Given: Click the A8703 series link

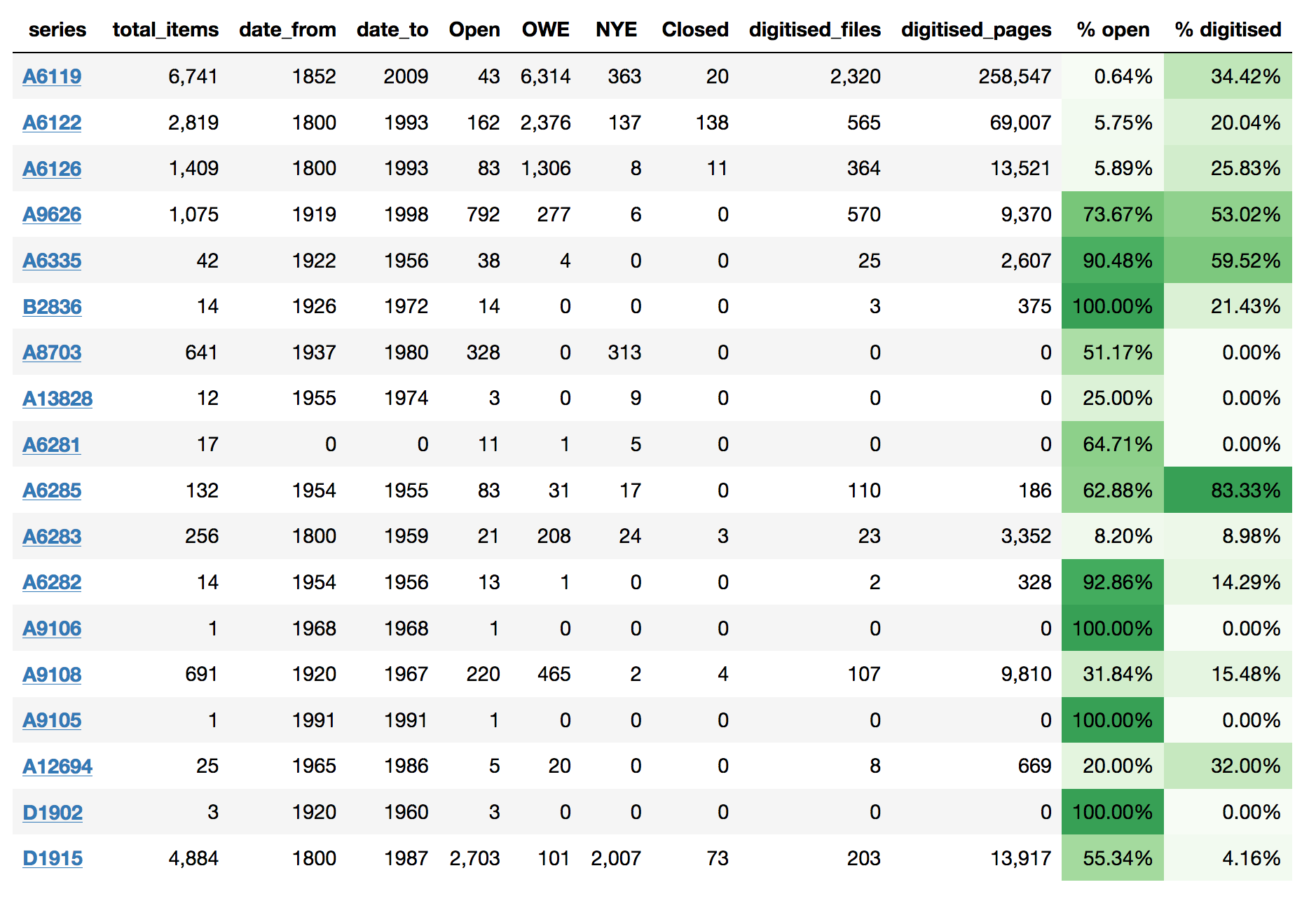Looking at the screenshot, I should (52, 352).
